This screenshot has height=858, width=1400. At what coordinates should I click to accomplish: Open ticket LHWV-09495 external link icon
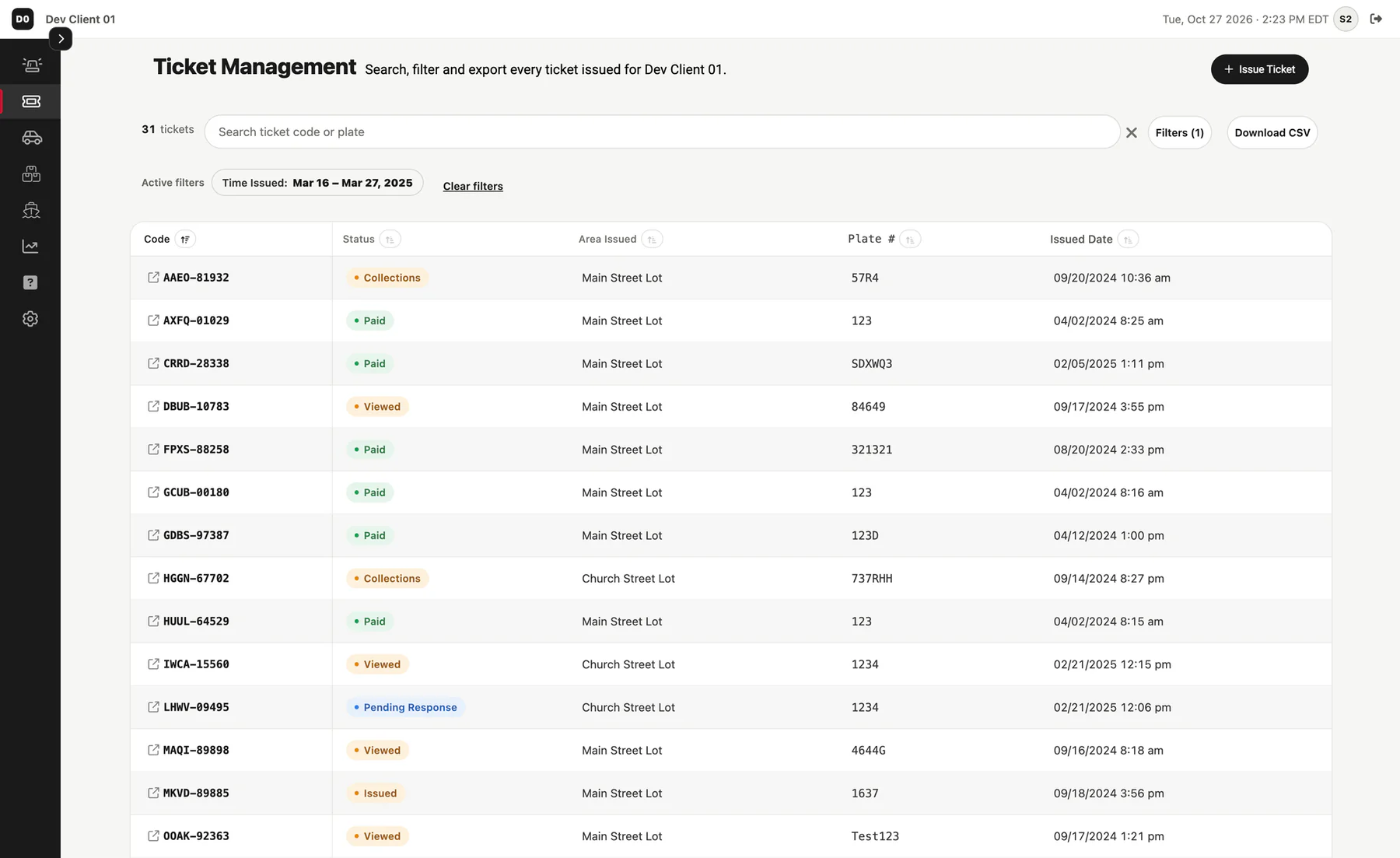[x=153, y=707]
